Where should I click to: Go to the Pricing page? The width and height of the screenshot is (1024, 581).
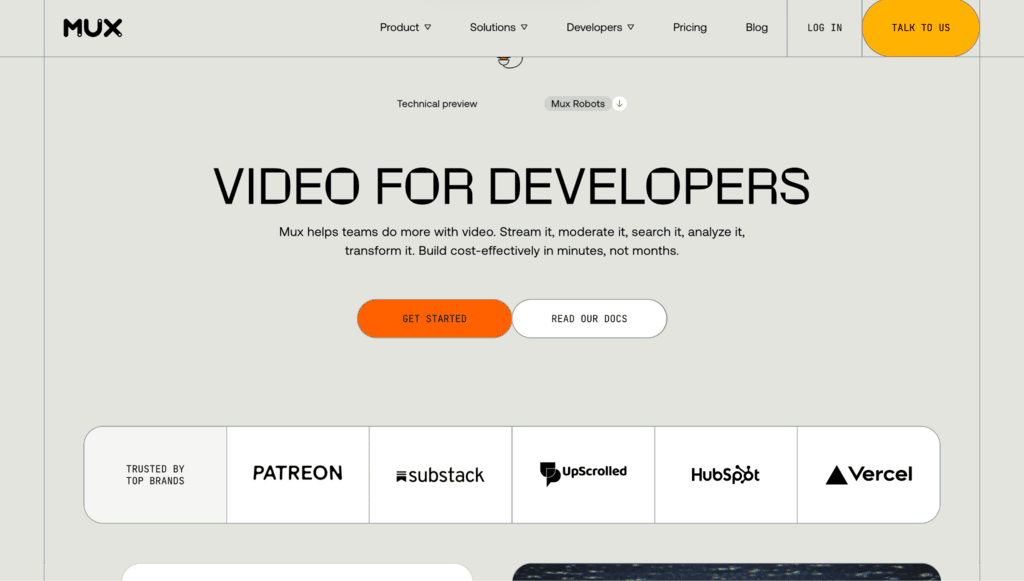[x=690, y=27]
